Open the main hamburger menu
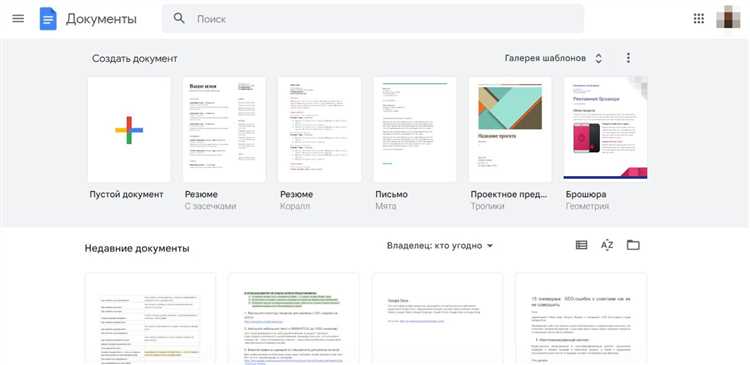Viewport: 750px width, 365px height. pos(18,19)
